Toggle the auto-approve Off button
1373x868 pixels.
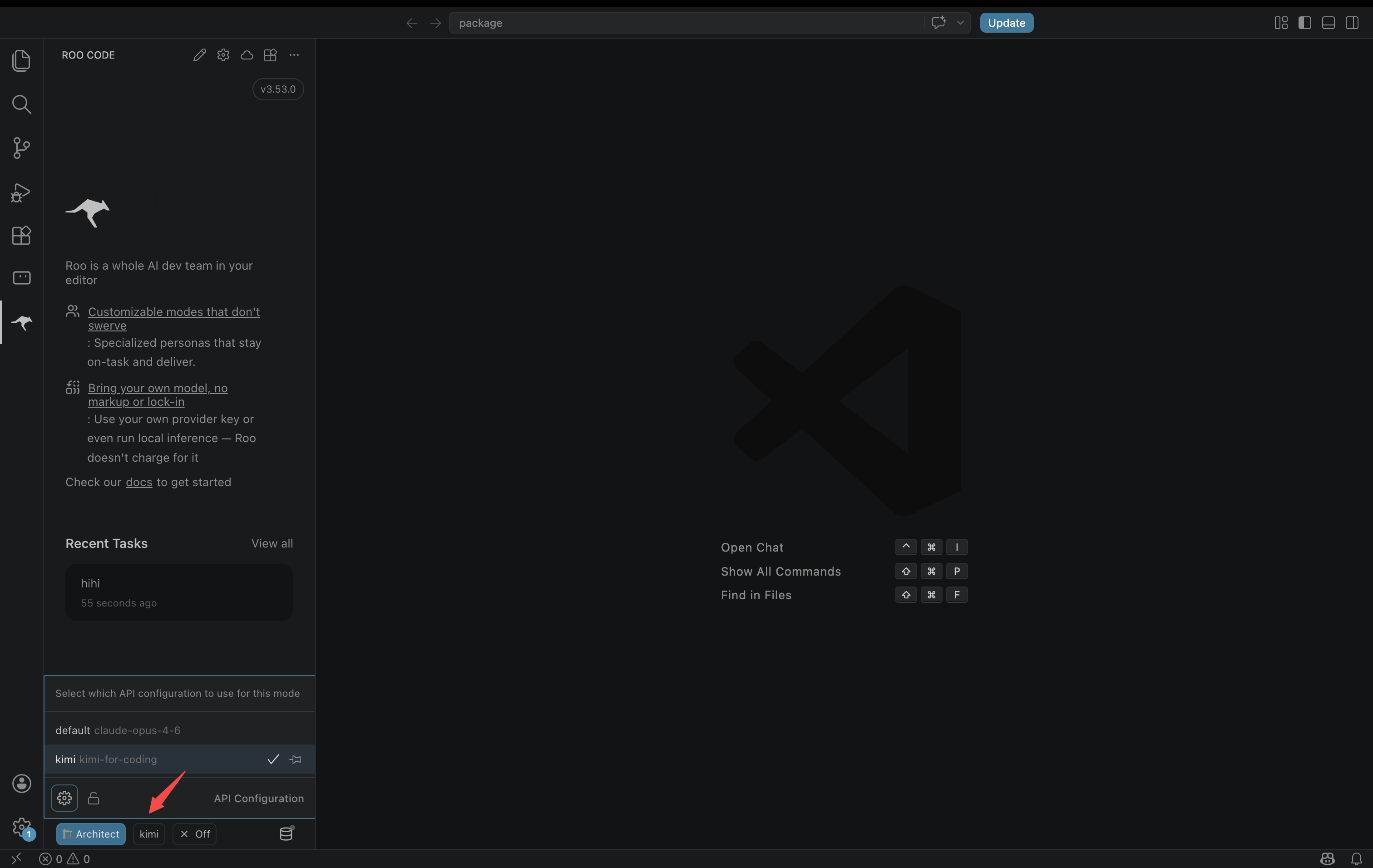click(x=194, y=834)
